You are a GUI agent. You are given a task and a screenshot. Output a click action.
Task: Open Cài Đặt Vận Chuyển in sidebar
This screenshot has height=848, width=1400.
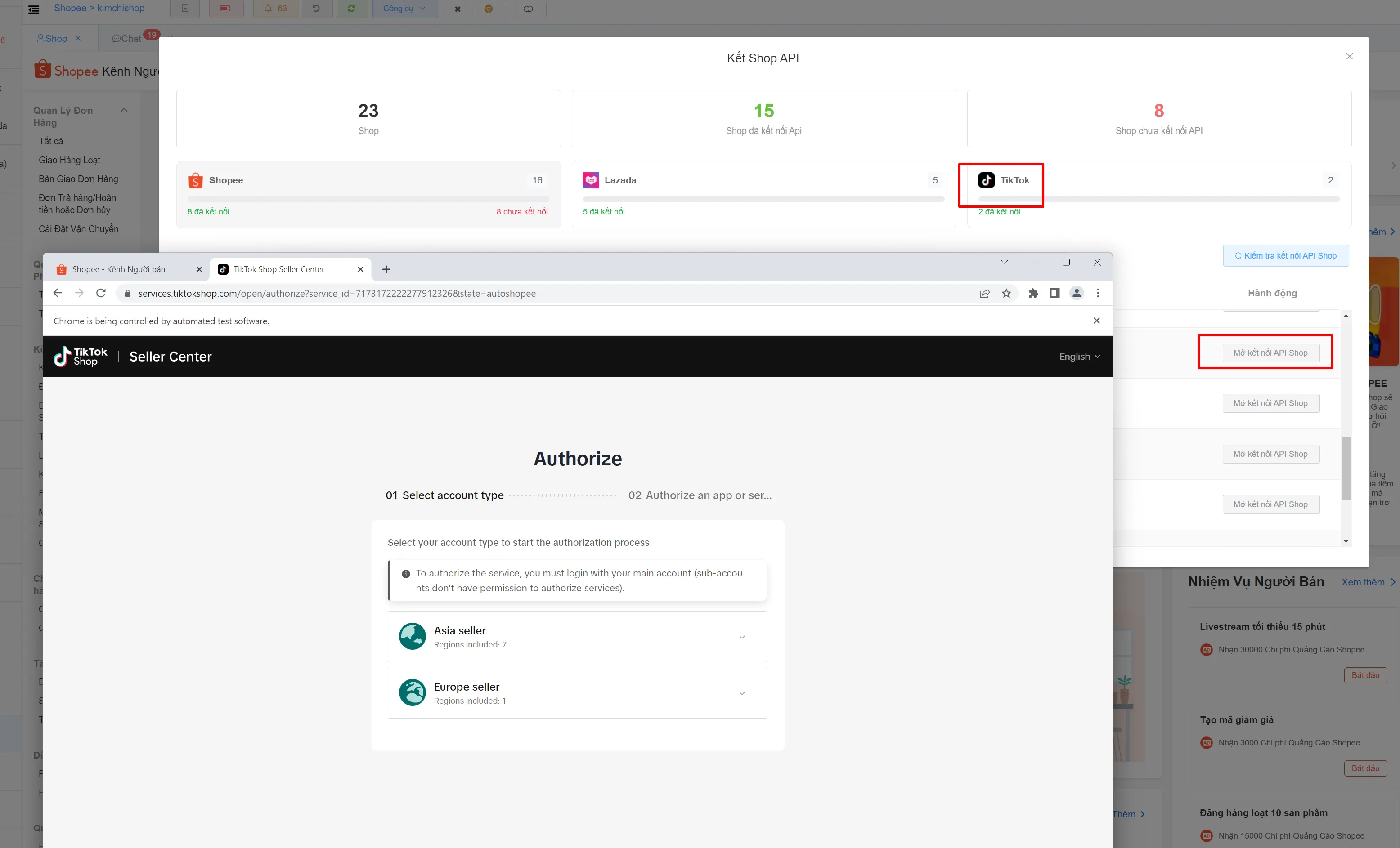[x=78, y=228]
